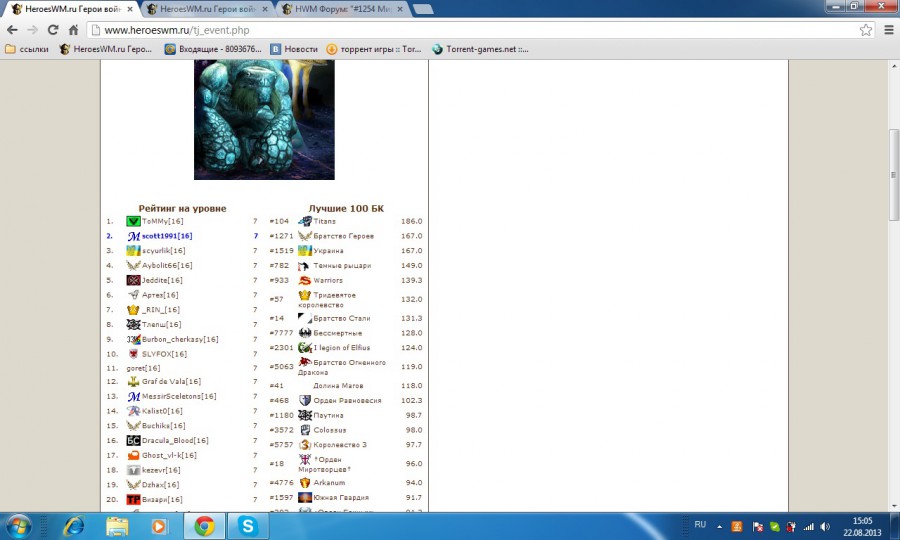The image size is (900, 540).
Task: Click the БС clan icon beside Dracula_Blood[16]
Action: [x=133, y=441]
